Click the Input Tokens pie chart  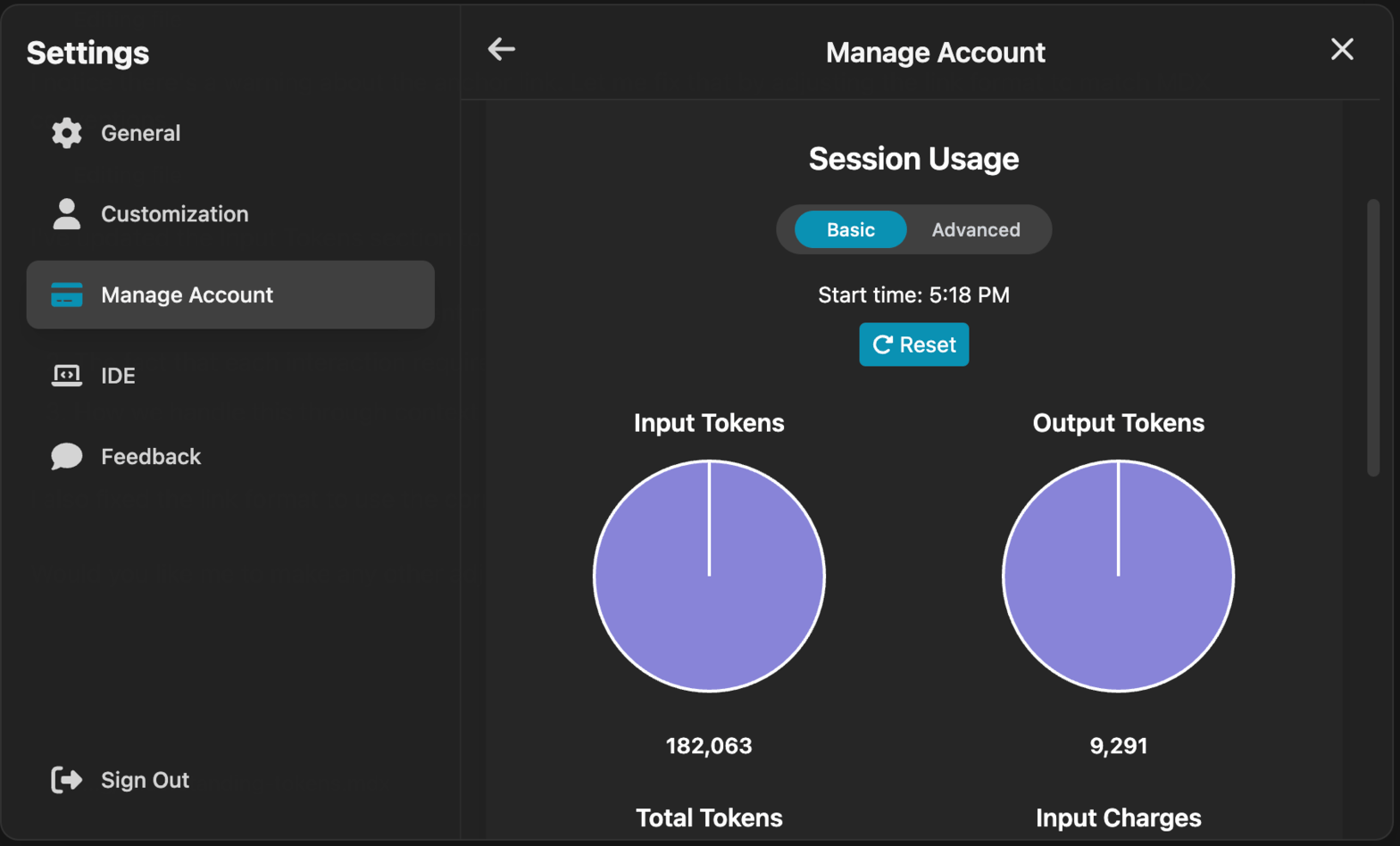click(709, 576)
